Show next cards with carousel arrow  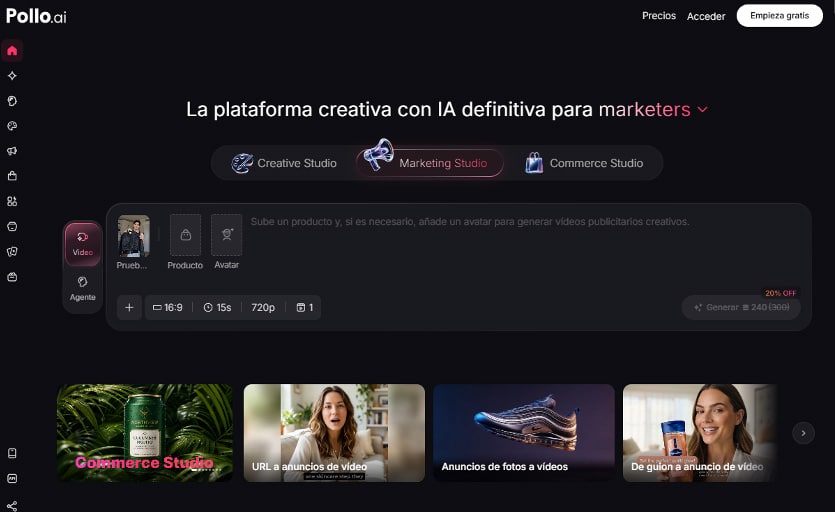(x=804, y=433)
